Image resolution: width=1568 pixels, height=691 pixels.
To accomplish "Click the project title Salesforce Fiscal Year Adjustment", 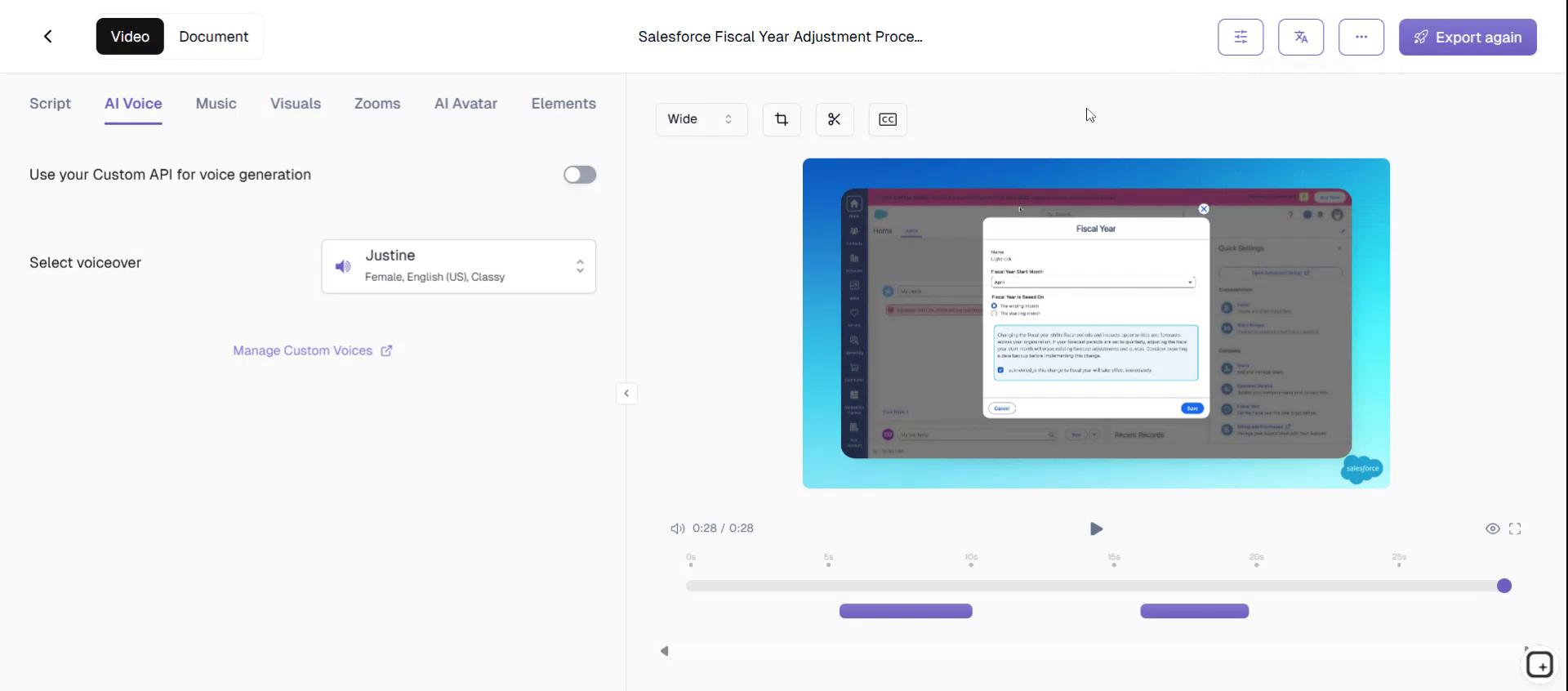I will click(780, 37).
